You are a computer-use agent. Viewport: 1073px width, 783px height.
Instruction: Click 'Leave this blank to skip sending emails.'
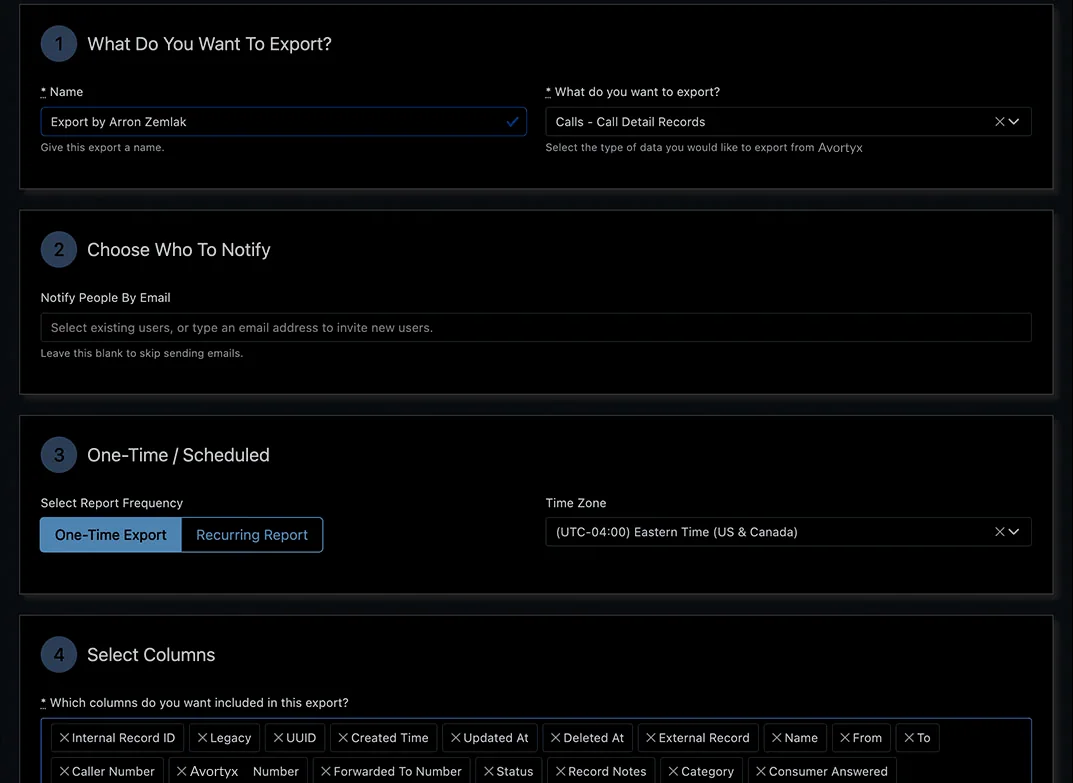(142, 353)
